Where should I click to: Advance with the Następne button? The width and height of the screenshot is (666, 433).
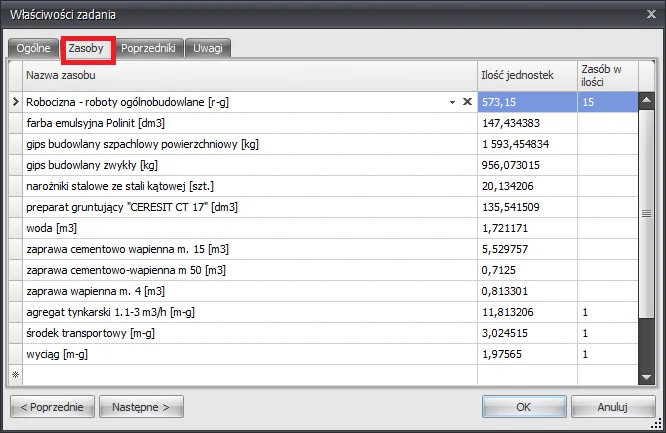click(141, 407)
